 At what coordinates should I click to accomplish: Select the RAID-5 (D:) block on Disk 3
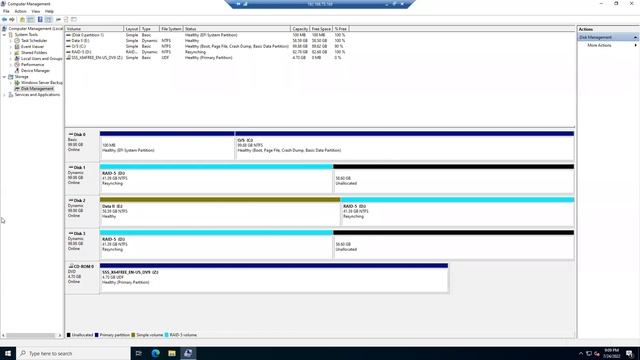point(216,245)
